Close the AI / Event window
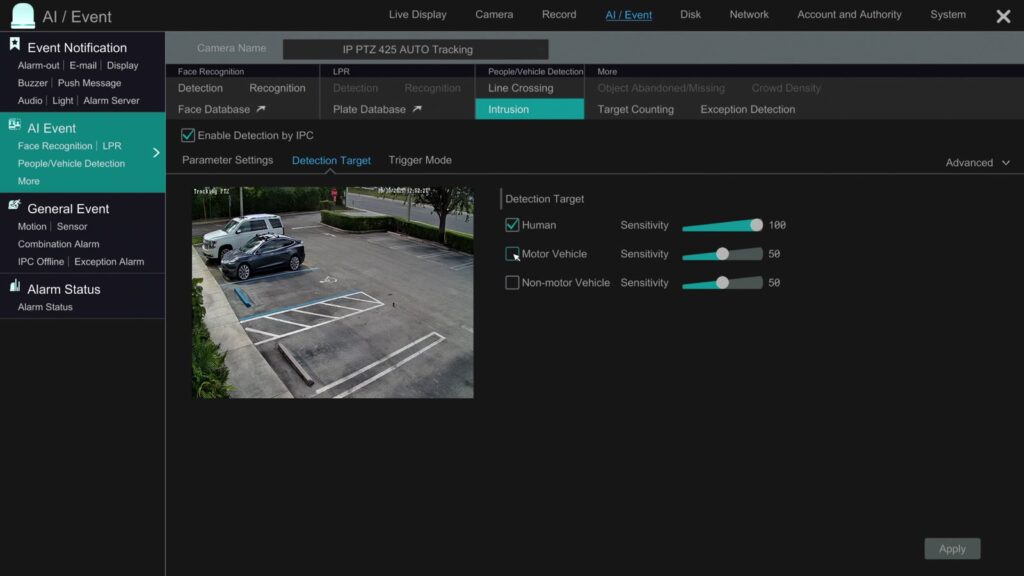Viewport: 1024px width, 576px height. [1003, 16]
